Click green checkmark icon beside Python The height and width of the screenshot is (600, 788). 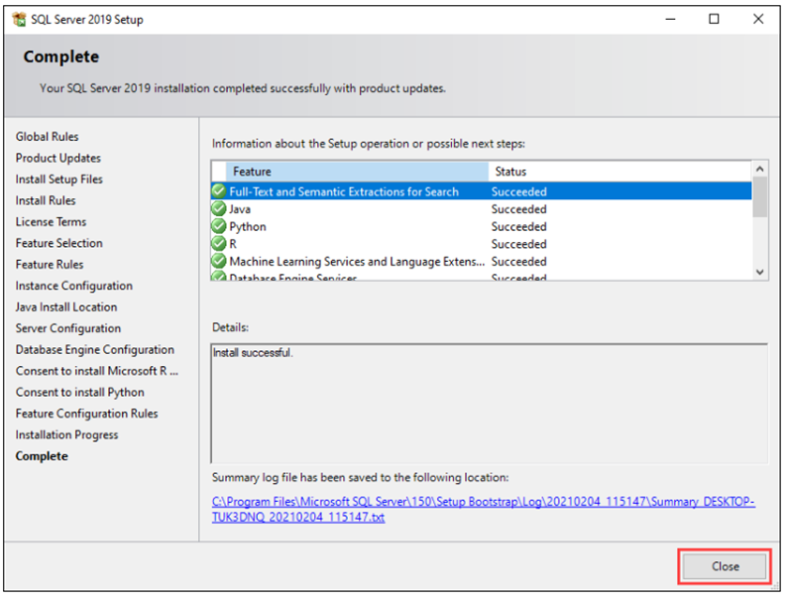pos(219,227)
